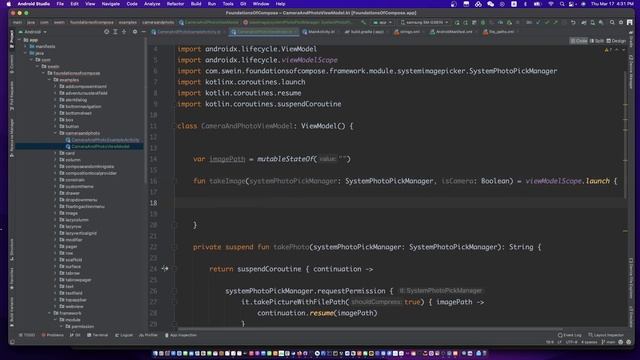
Task: Open the TODO tool window
Action: [x=27, y=335]
